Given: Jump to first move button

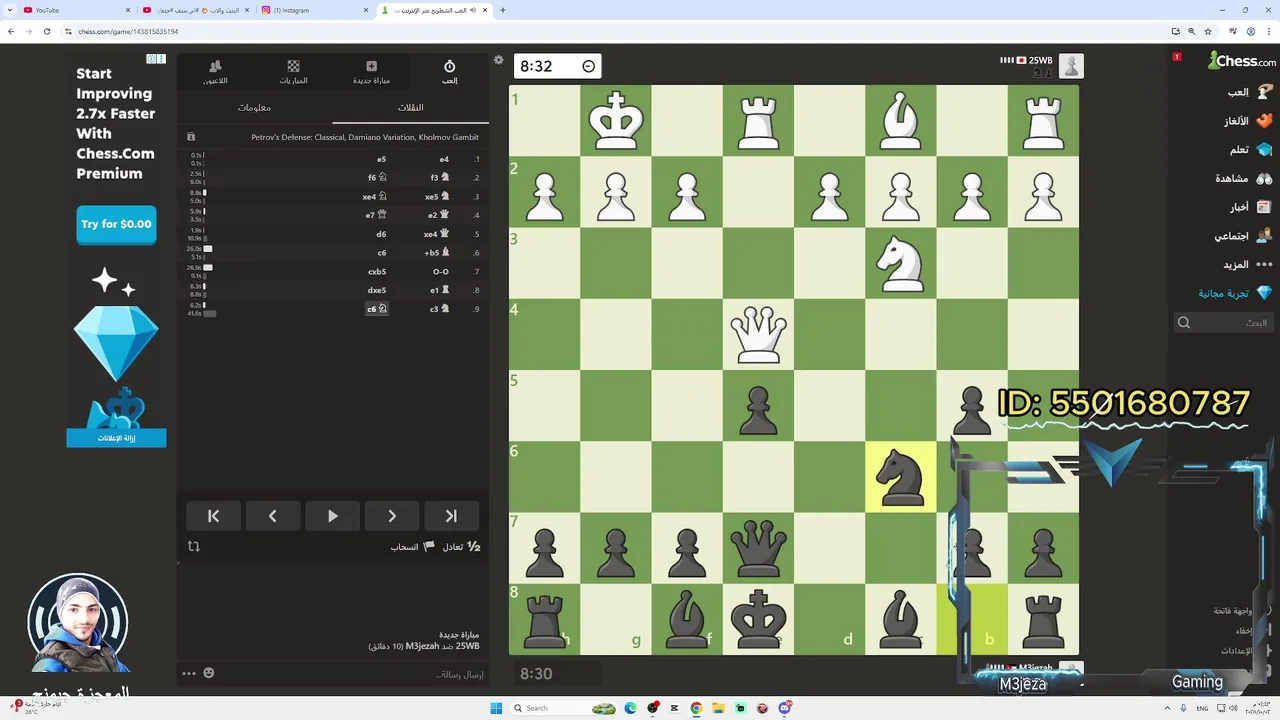Looking at the screenshot, I should coord(213,516).
